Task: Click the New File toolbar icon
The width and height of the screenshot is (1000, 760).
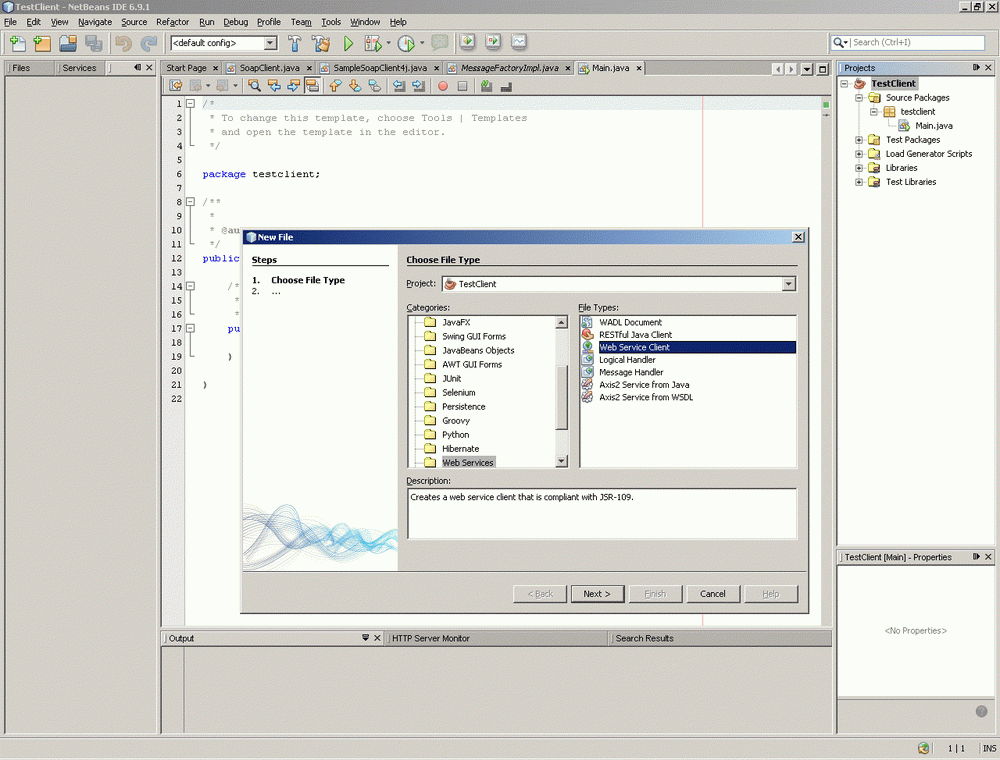Action: coord(18,43)
